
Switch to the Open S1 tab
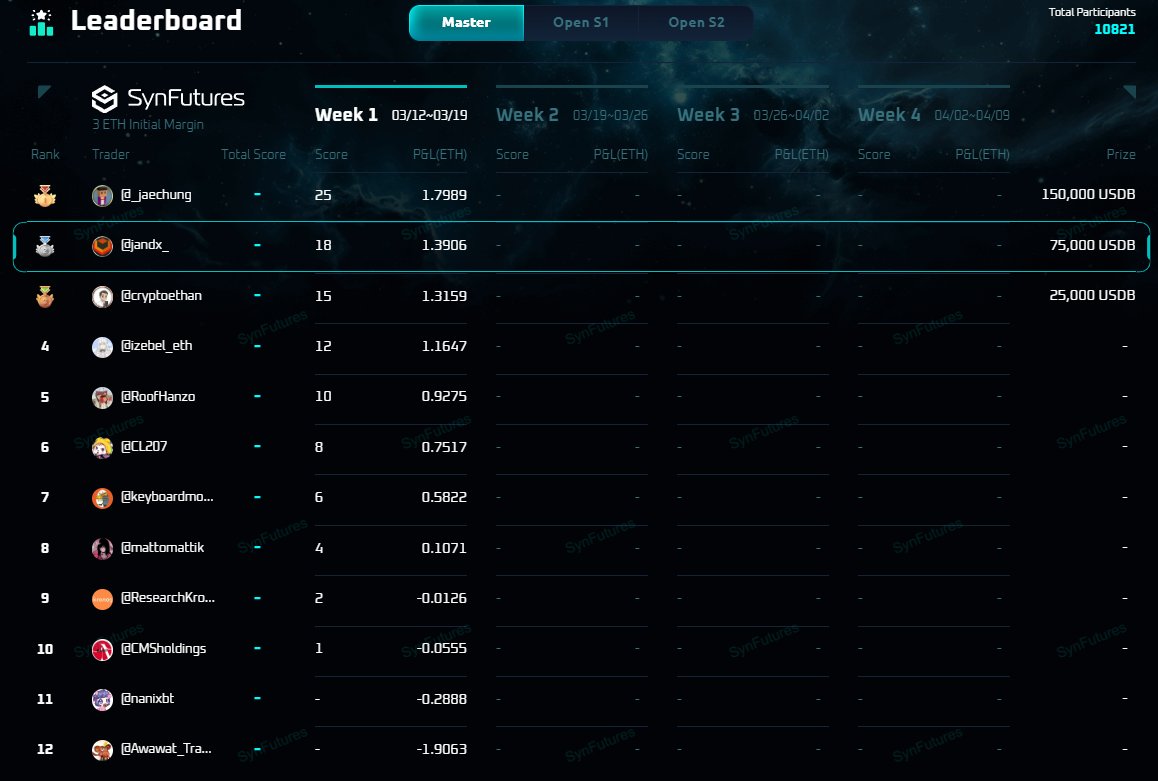click(581, 23)
